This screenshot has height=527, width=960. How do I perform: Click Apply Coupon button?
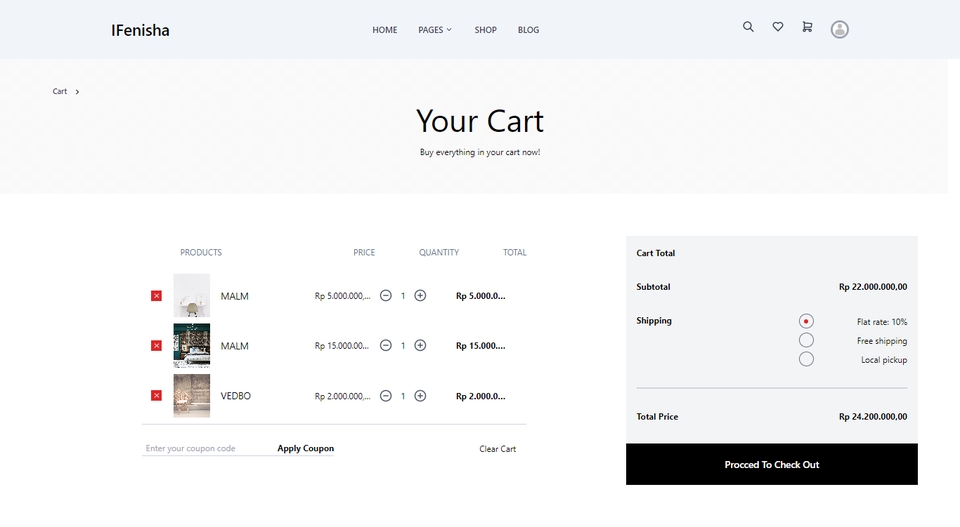[306, 448]
